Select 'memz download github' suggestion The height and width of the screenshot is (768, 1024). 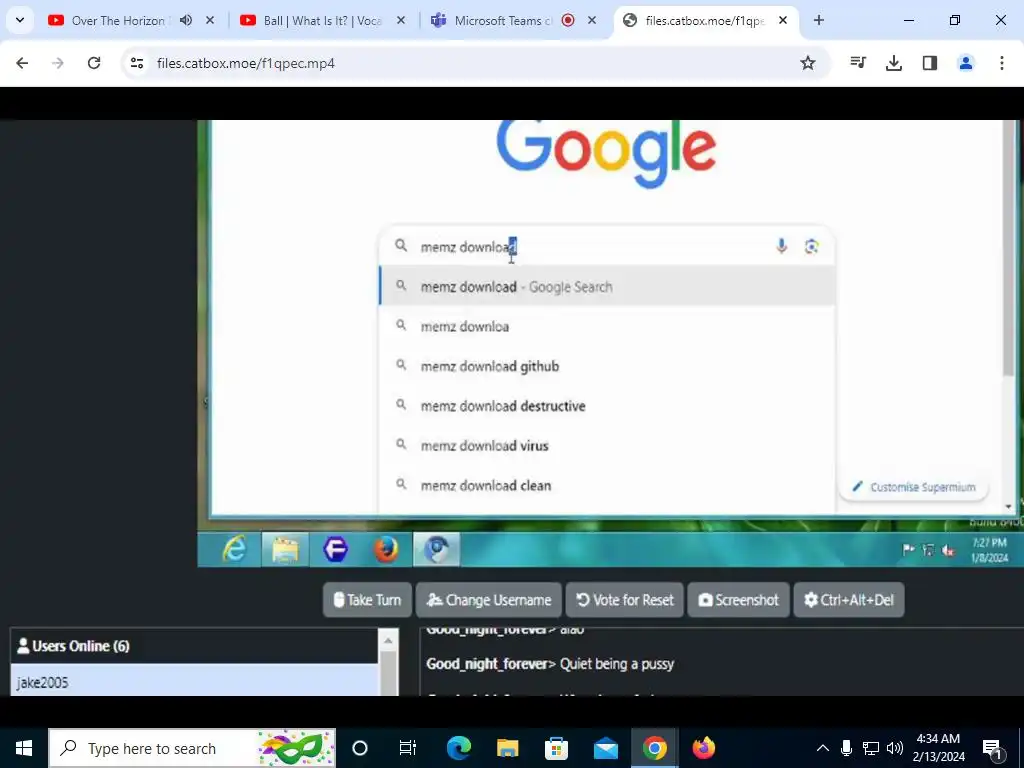[607, 366]
